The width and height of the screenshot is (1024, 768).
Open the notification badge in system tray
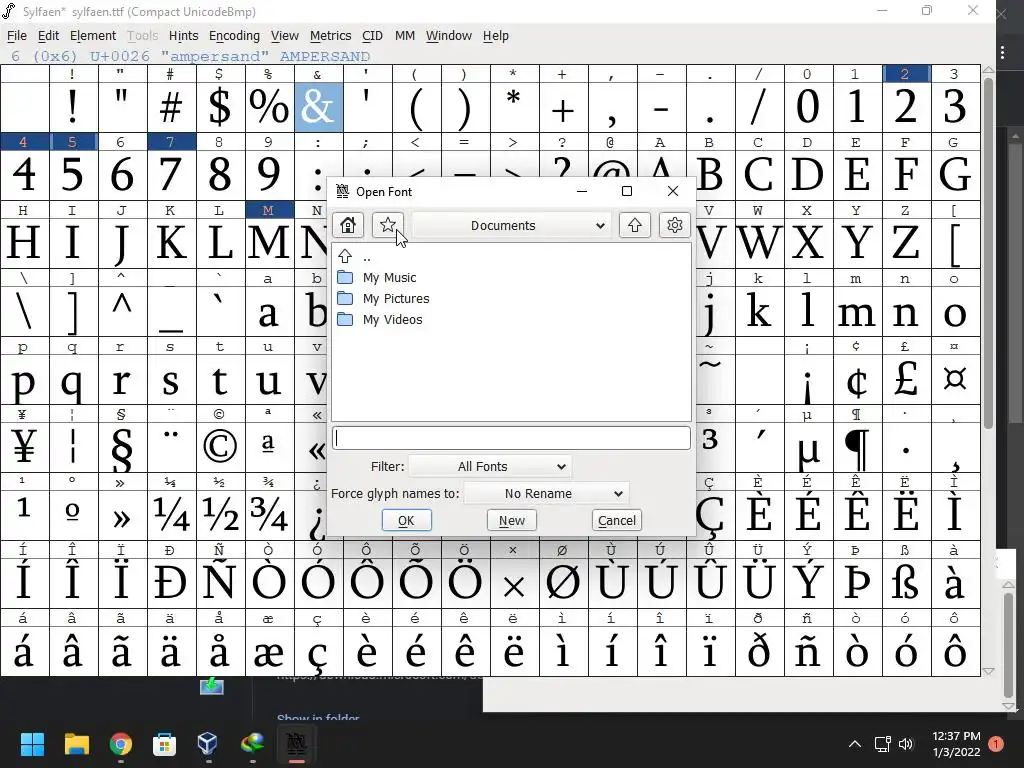996,744
